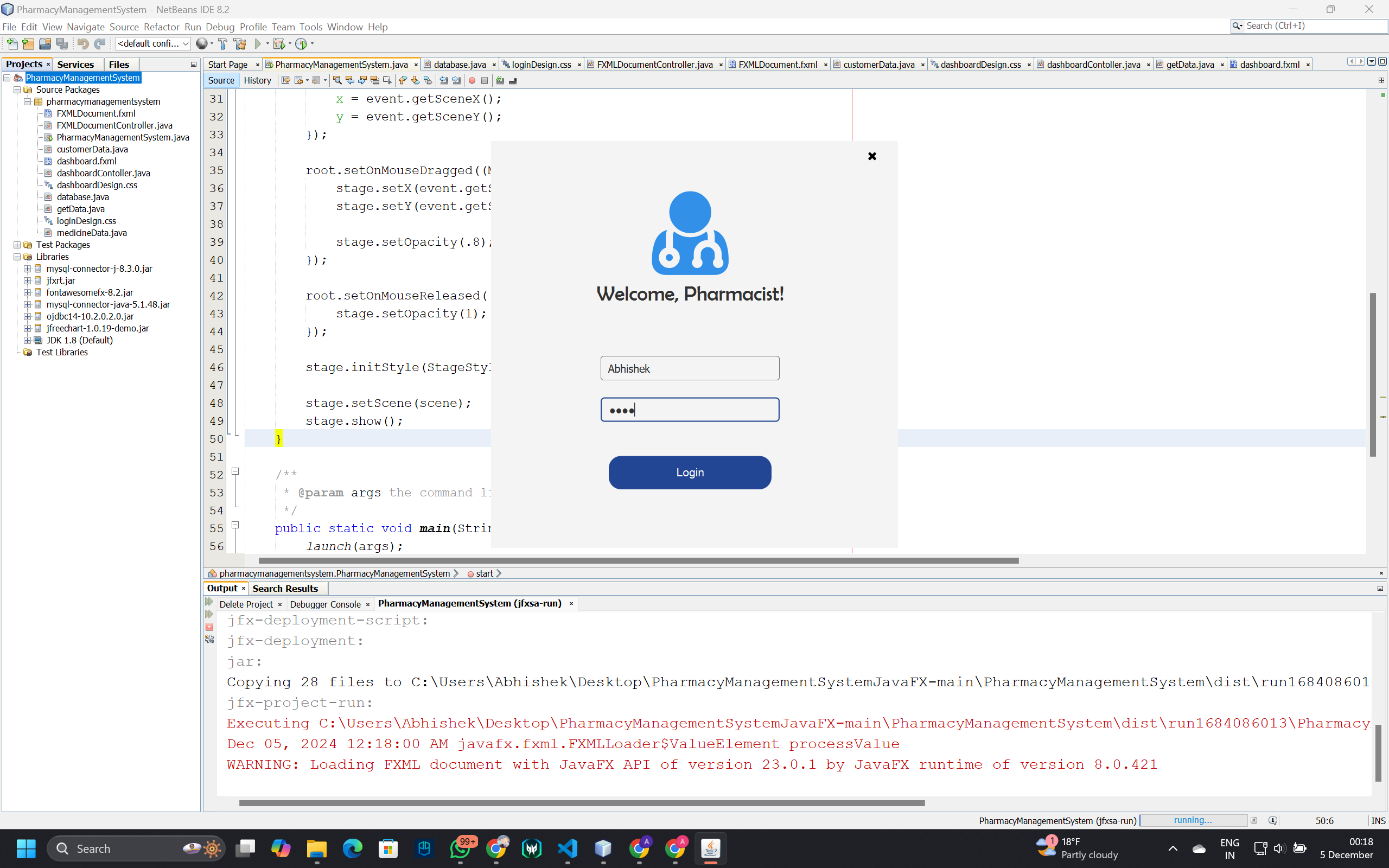Click the Redo toolbar icon
The width and height of the screenshot is (1389, 868).
click(100, 43)
